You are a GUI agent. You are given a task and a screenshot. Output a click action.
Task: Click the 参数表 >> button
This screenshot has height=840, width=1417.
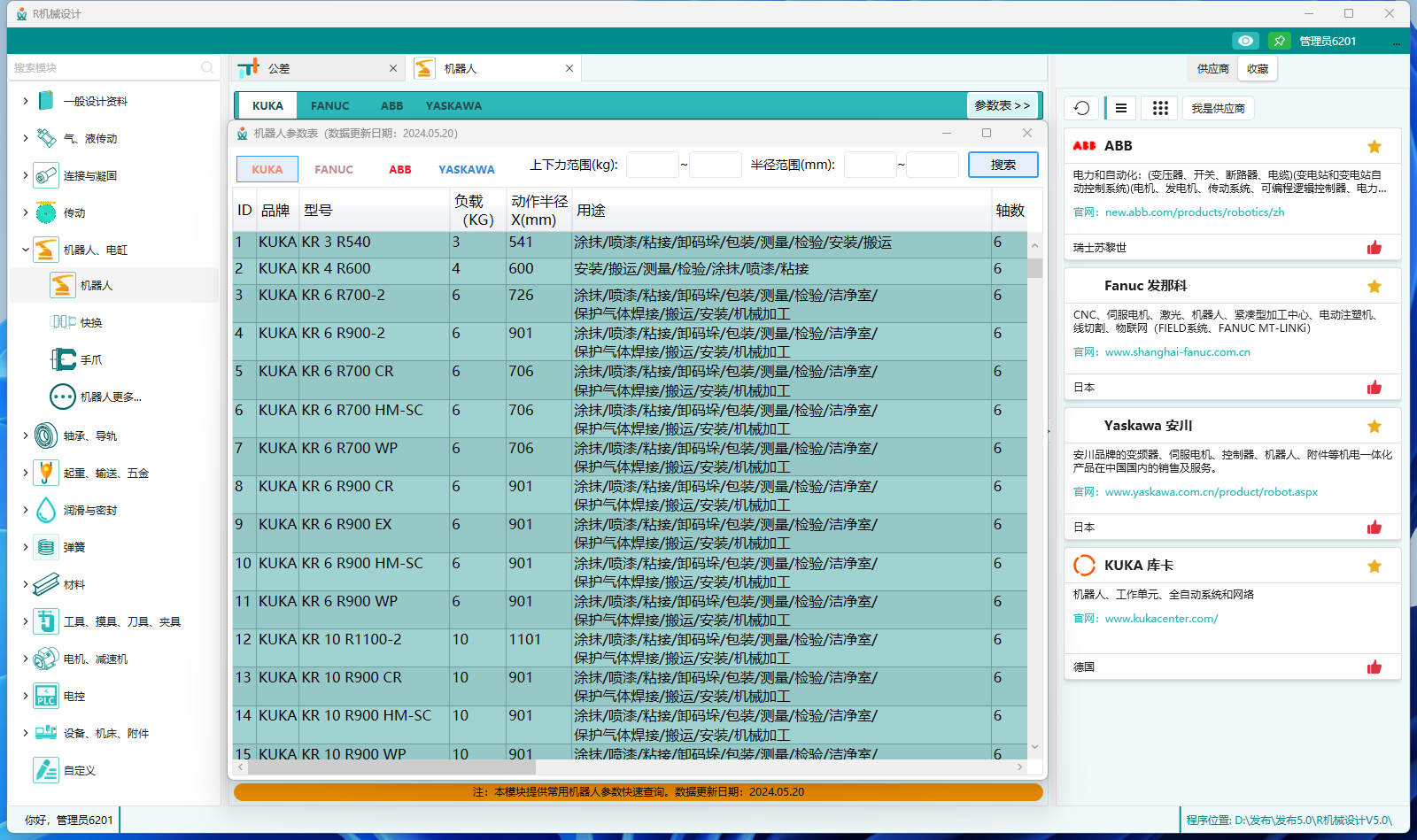pyautogui.click(x=1003, y=105)
